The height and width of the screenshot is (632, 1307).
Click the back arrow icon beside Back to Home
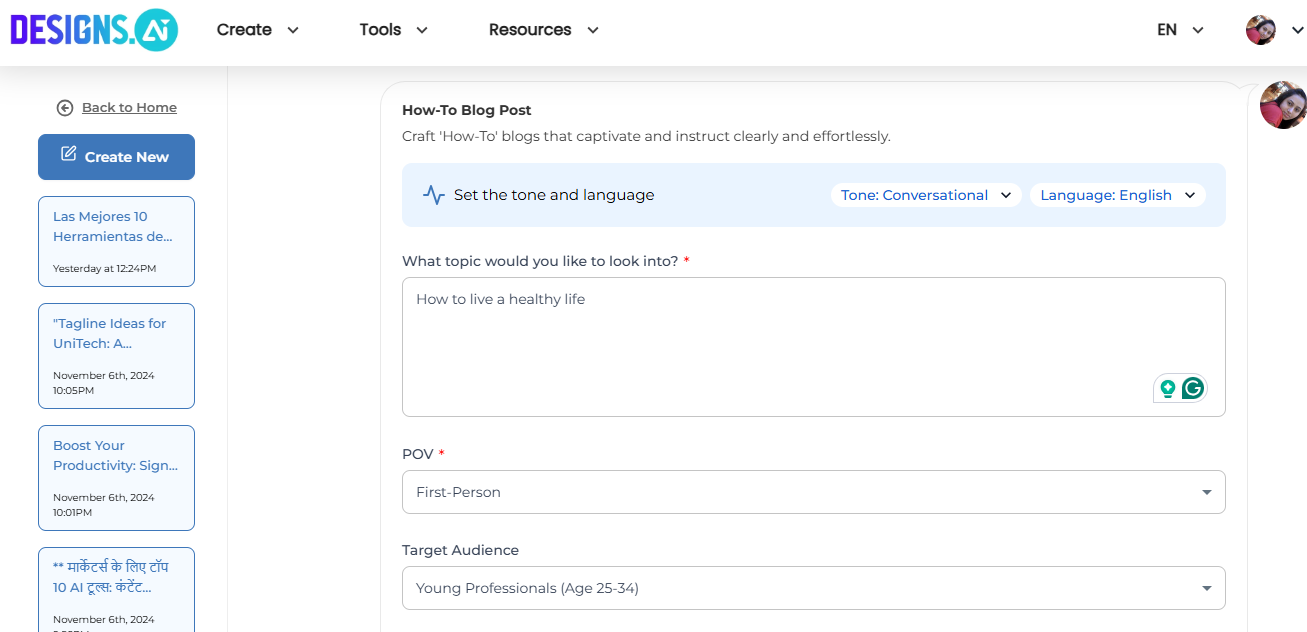pyautogui.click(x=65, y=108)
